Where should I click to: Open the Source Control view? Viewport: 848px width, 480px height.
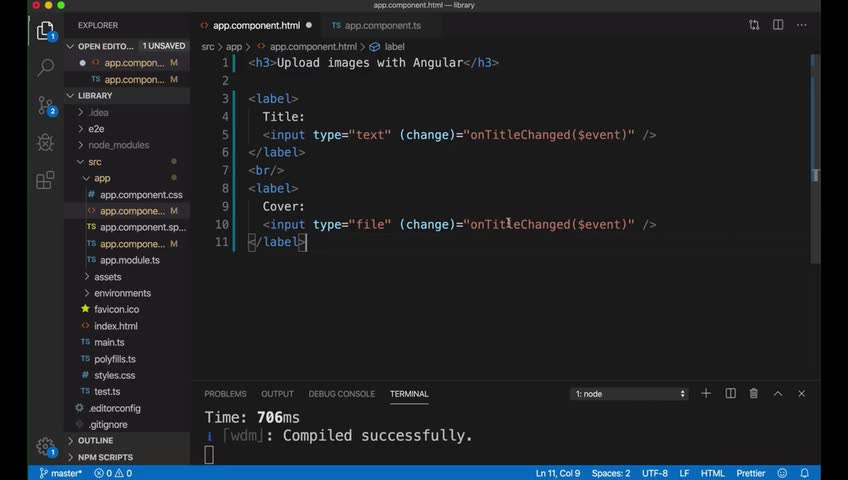(x=45, y=105)
